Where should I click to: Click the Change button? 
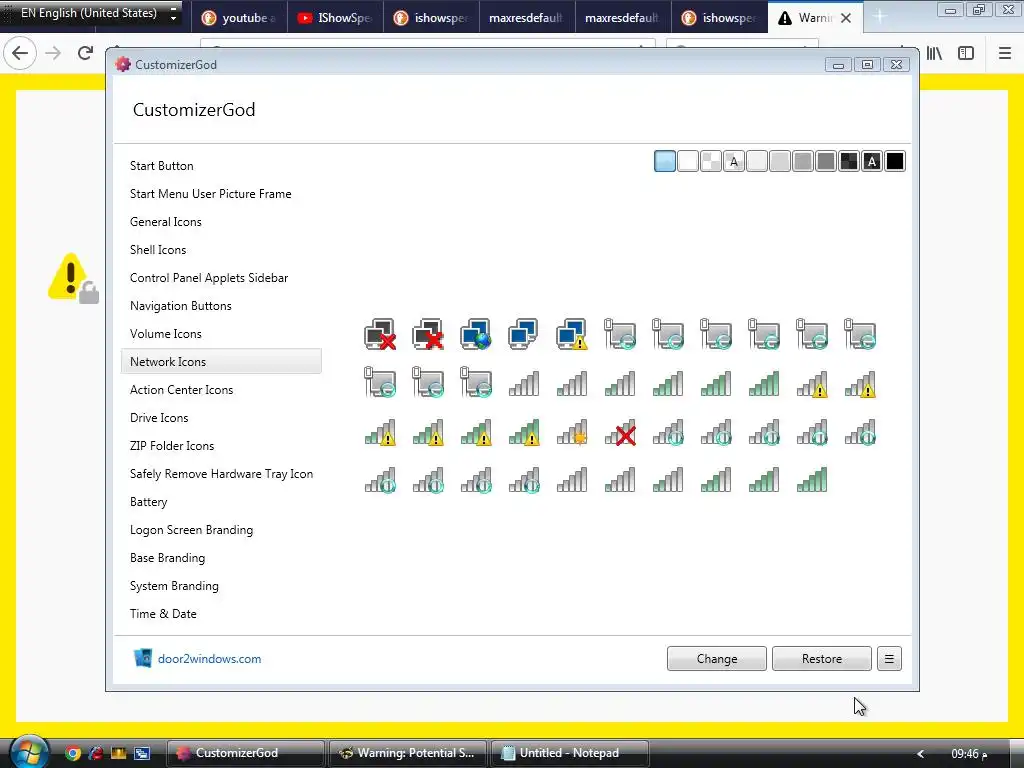click(716, 658)
